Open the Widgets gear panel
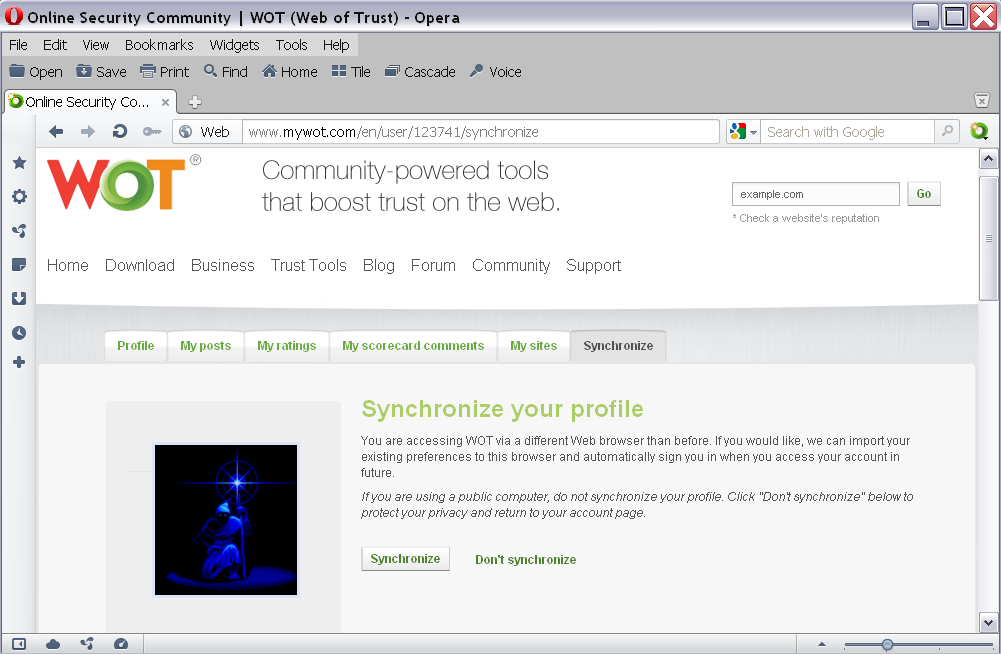1001x655 pixels. coord(19,196)
